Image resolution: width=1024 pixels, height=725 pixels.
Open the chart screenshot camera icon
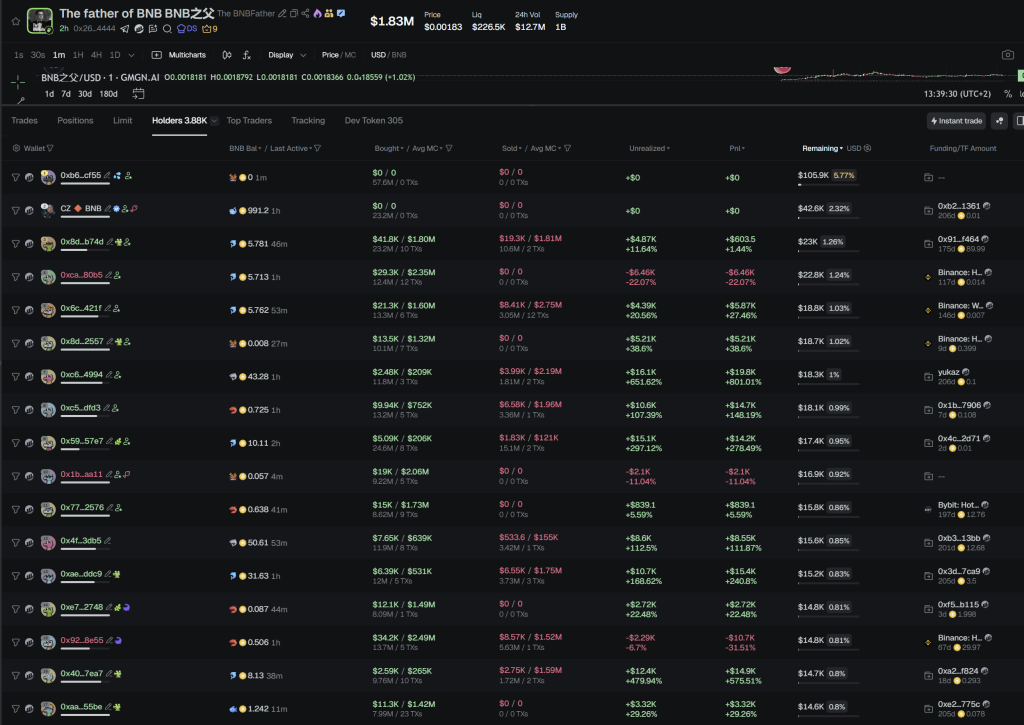[x=1007, y=55]
